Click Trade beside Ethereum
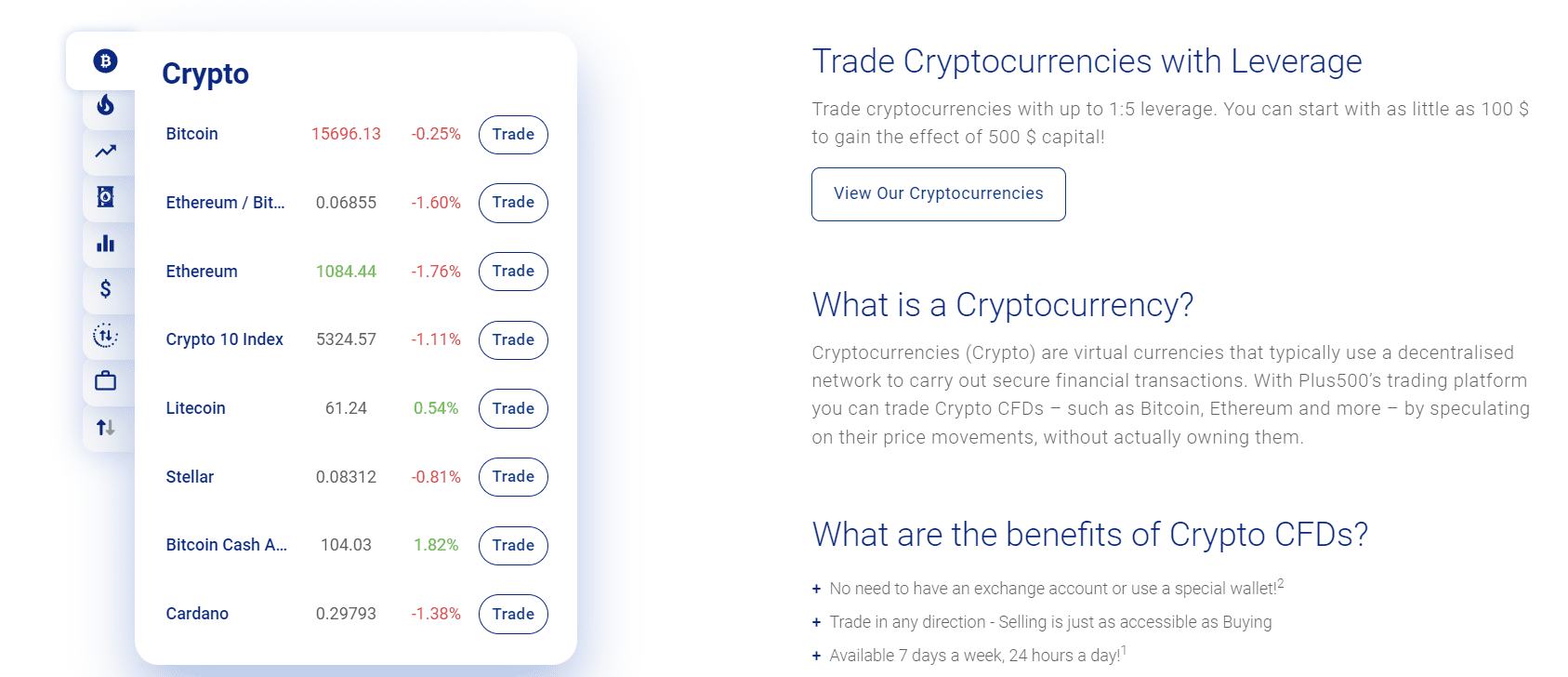The width and height of the screenshot is (1568, 677). tap(512, 272)
